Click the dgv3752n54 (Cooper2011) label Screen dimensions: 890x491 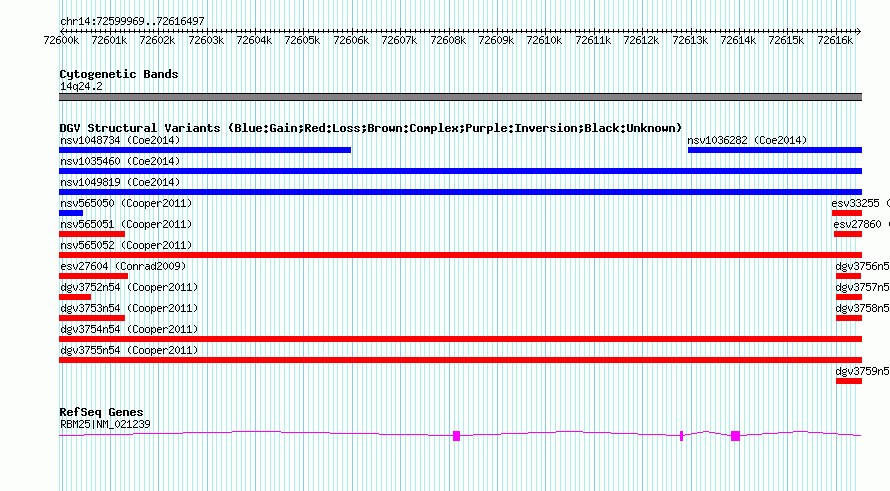point(129,287)
